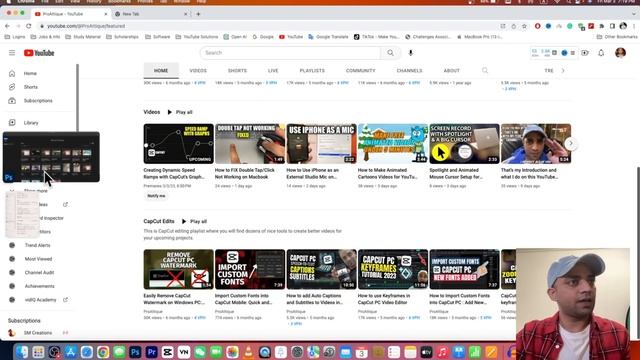The image size is (640, 360).
Task: Open CapCut PC Keyframes tutorial thumbnail
Action: (x=393, y=269)
